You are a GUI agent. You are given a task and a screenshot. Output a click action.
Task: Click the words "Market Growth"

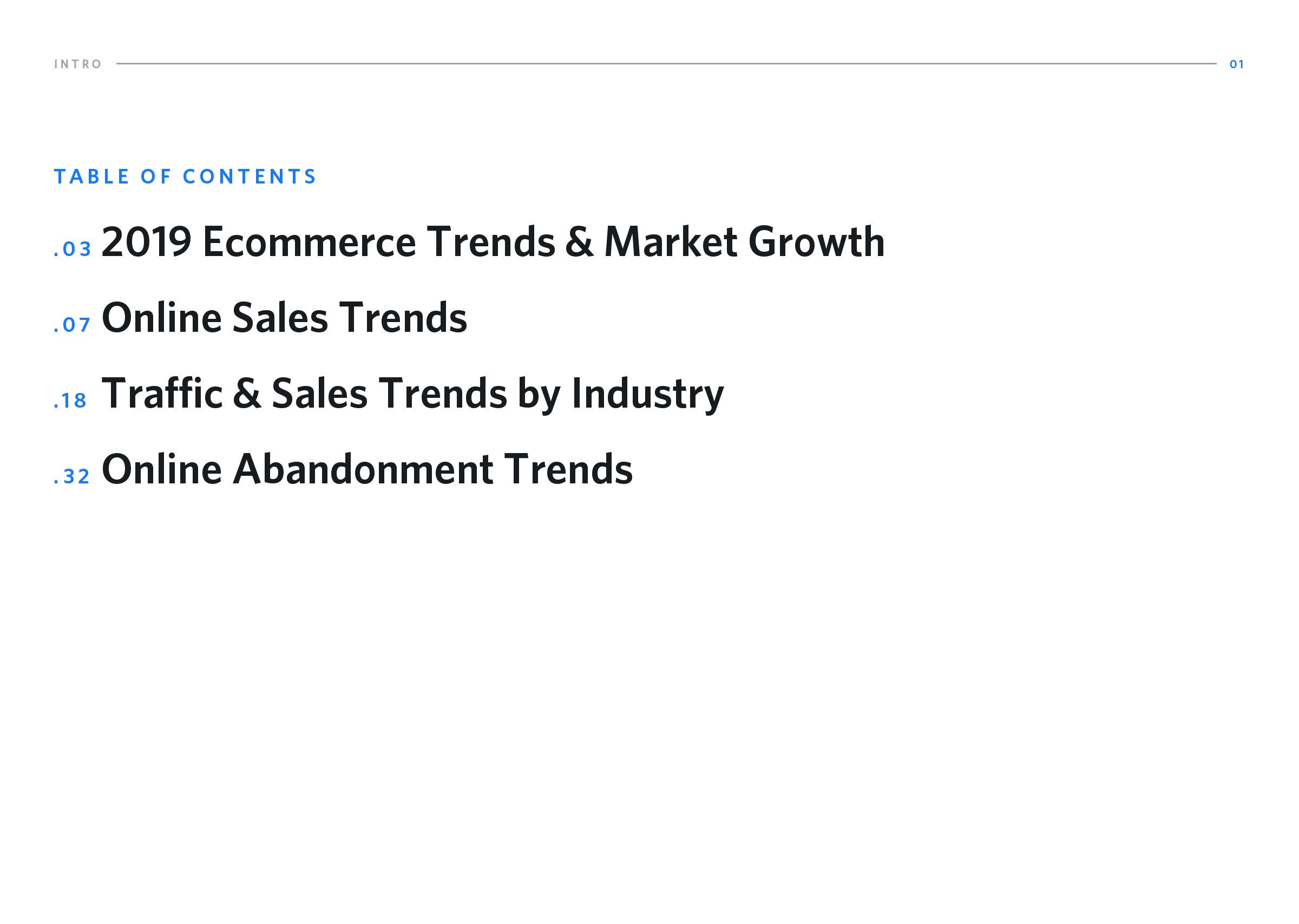[744, 242]
